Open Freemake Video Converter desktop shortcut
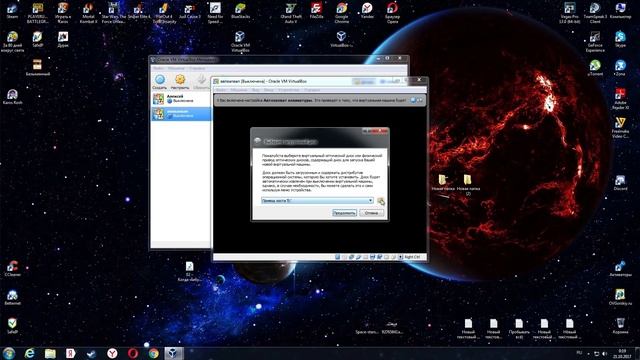 click(620, 127)
